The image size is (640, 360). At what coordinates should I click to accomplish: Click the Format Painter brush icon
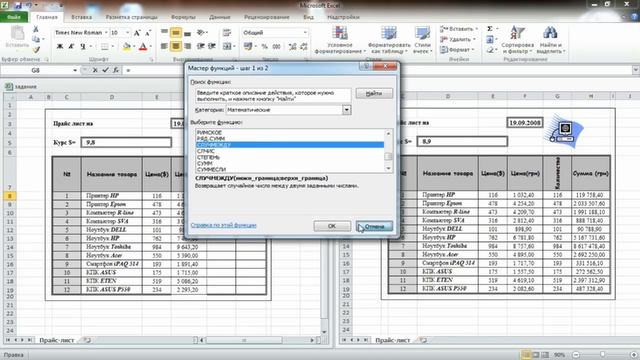pyautogui.click(x=36, y=49)
